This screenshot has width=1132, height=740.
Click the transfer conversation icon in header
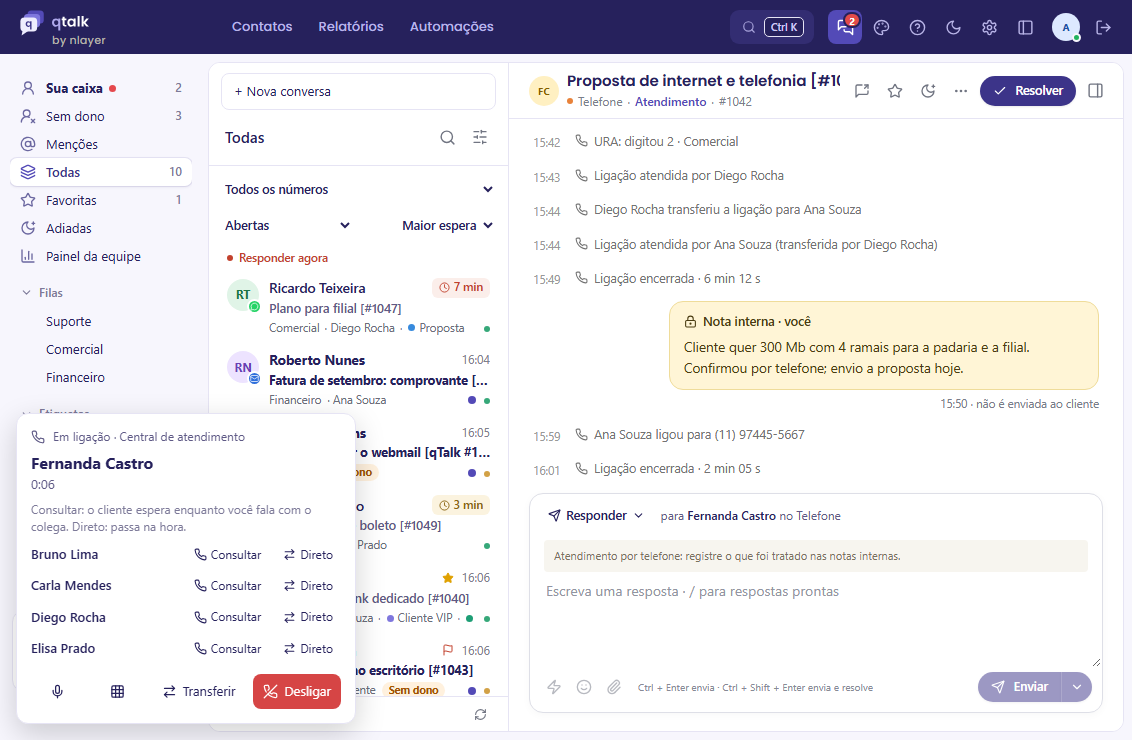pyautogui.click(x=862, y=91)
